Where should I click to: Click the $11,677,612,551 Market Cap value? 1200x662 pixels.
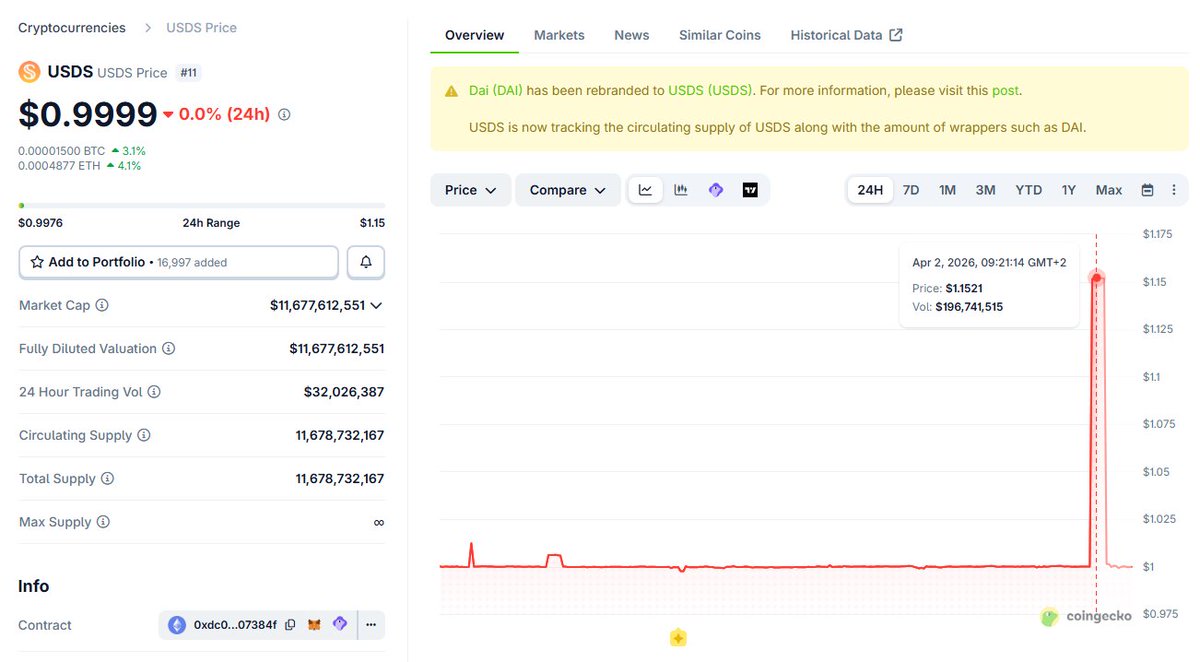tap(317, 305)
